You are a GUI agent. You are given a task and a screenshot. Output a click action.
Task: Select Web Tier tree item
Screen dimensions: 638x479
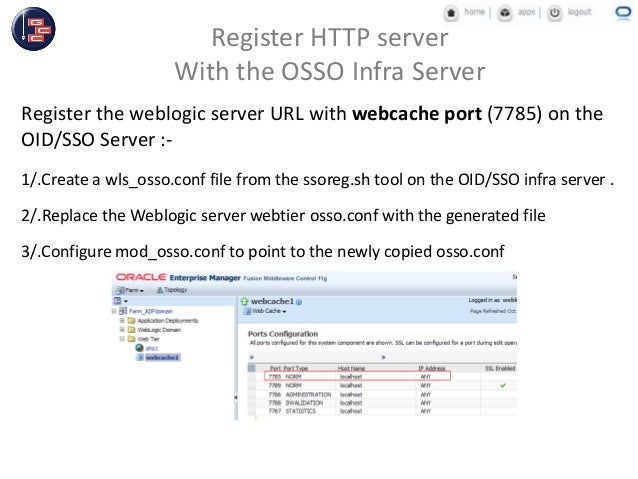[x=149, y=339]
